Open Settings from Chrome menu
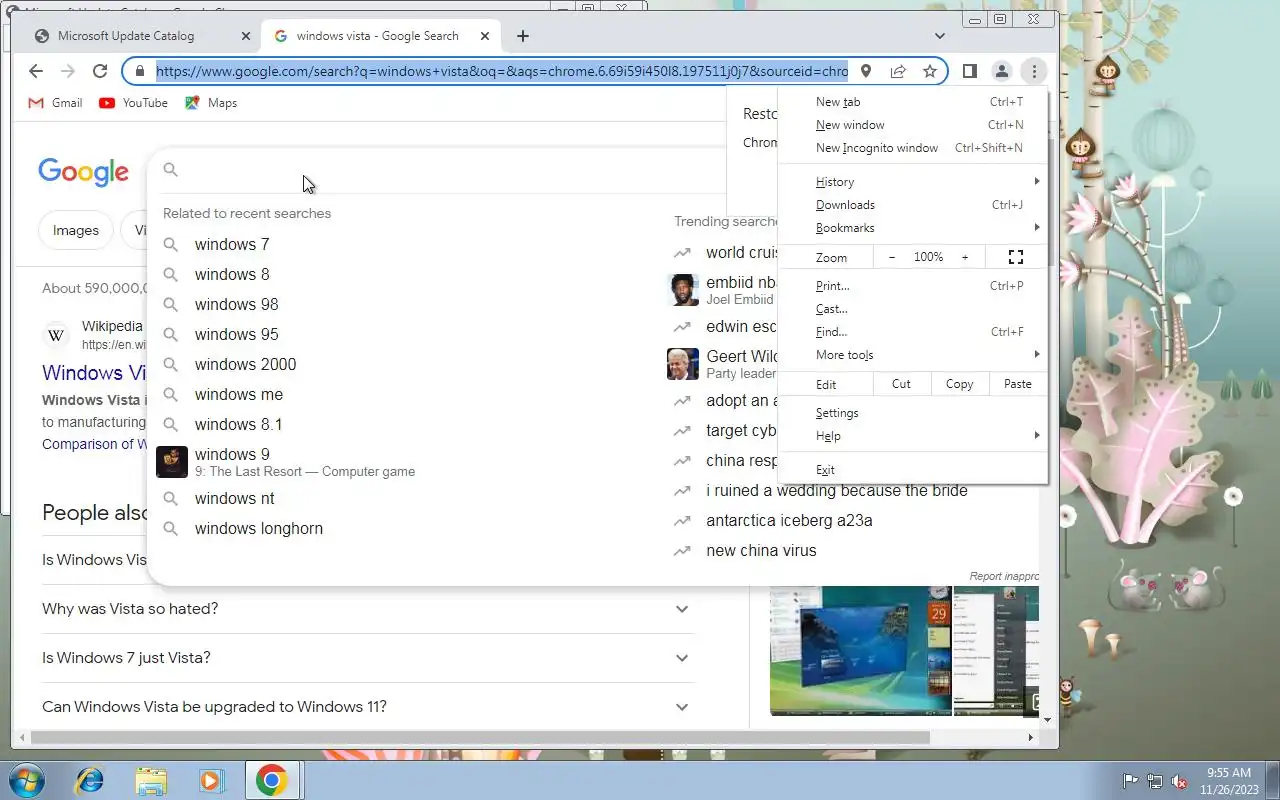The image size is (1280, 800). tap(913, 413)
